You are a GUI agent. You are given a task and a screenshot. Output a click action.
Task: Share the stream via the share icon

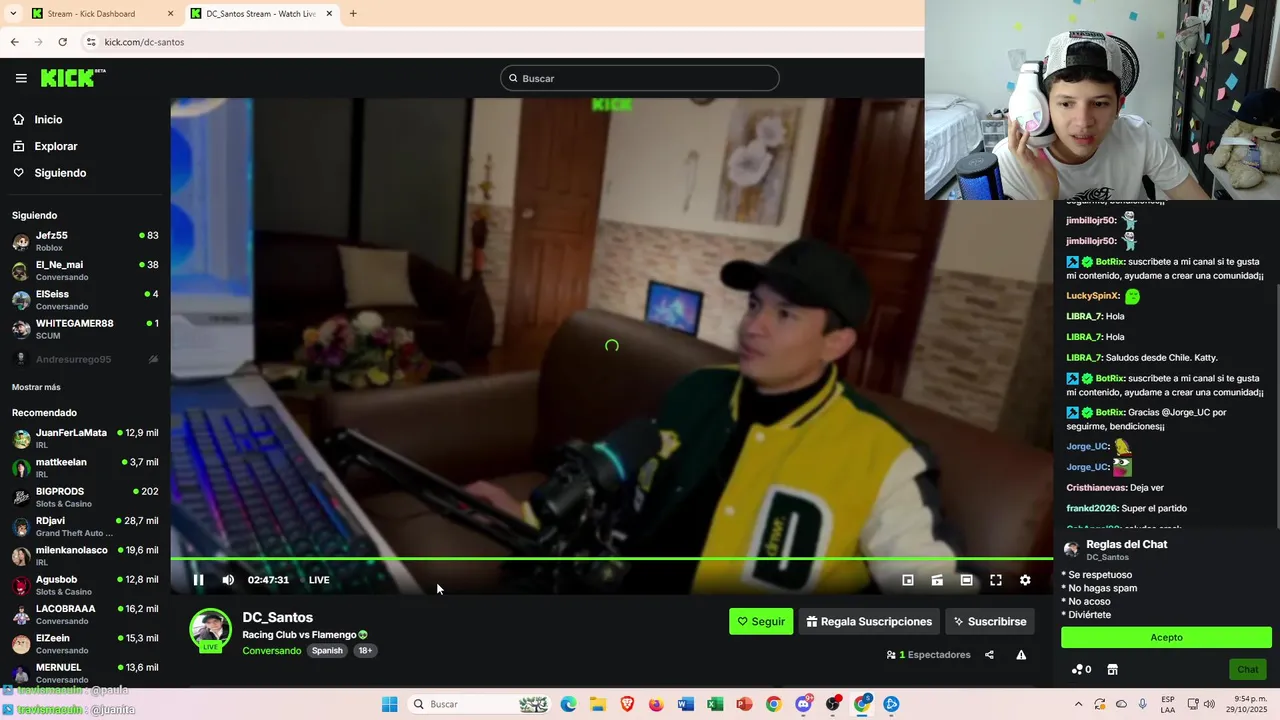[x=989, y=655]
